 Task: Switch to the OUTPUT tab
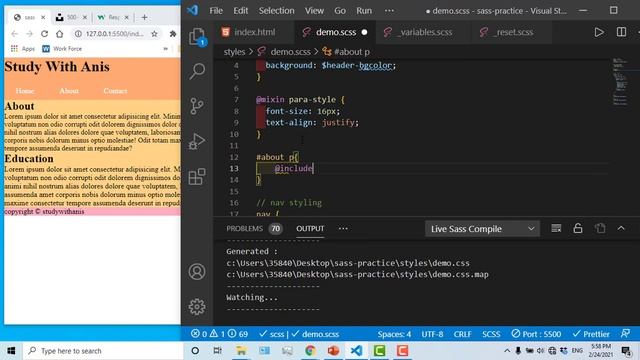[x=310, y=229]
